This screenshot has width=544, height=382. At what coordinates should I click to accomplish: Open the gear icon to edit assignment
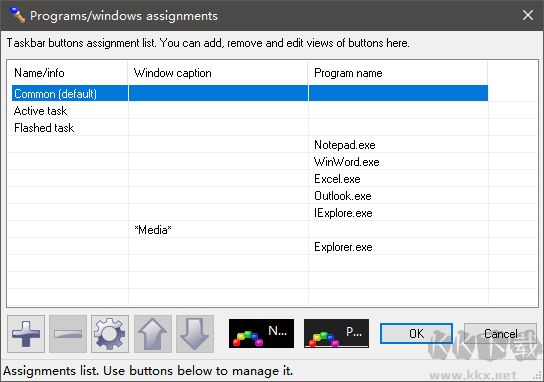pos(110,334)
